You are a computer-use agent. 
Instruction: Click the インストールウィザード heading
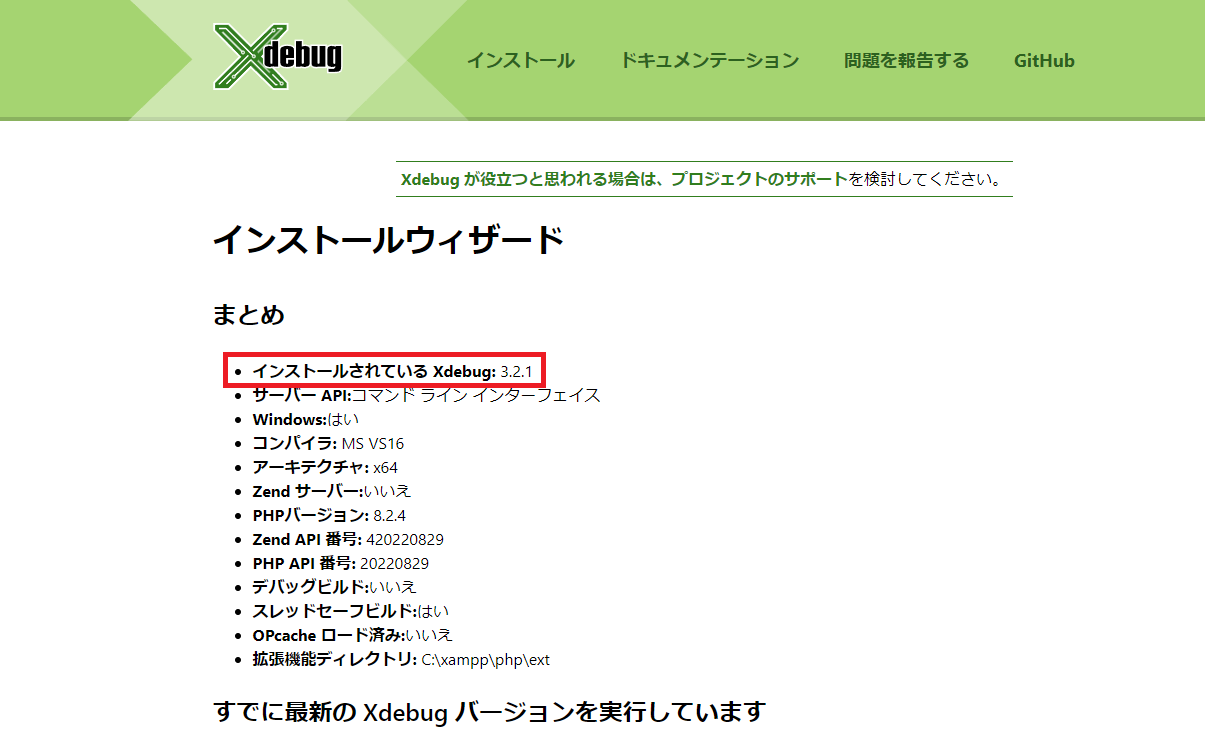click(x=389, y=240)
